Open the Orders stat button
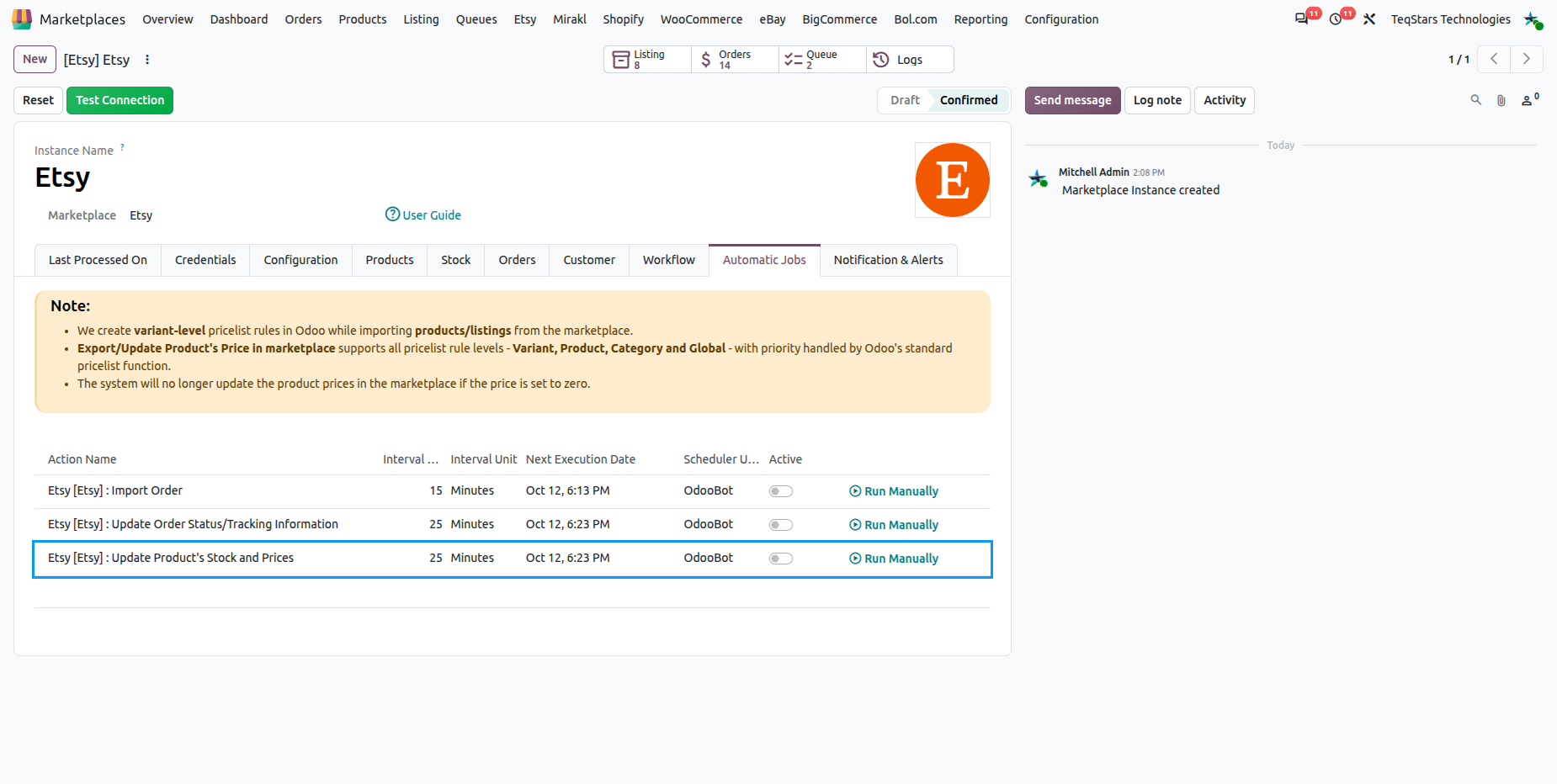Viewport: 1557px width, 784px height. pyautogui.click(x=735, y=60)
